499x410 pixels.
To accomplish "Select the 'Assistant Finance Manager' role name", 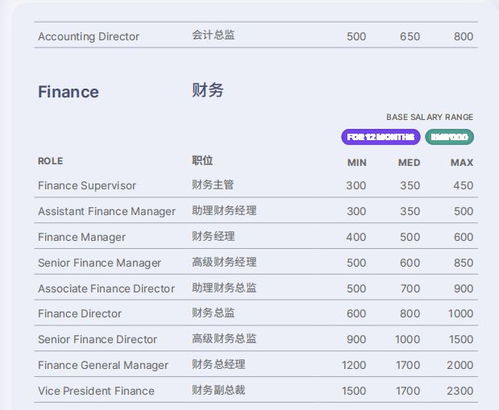I will click(107, 211).
